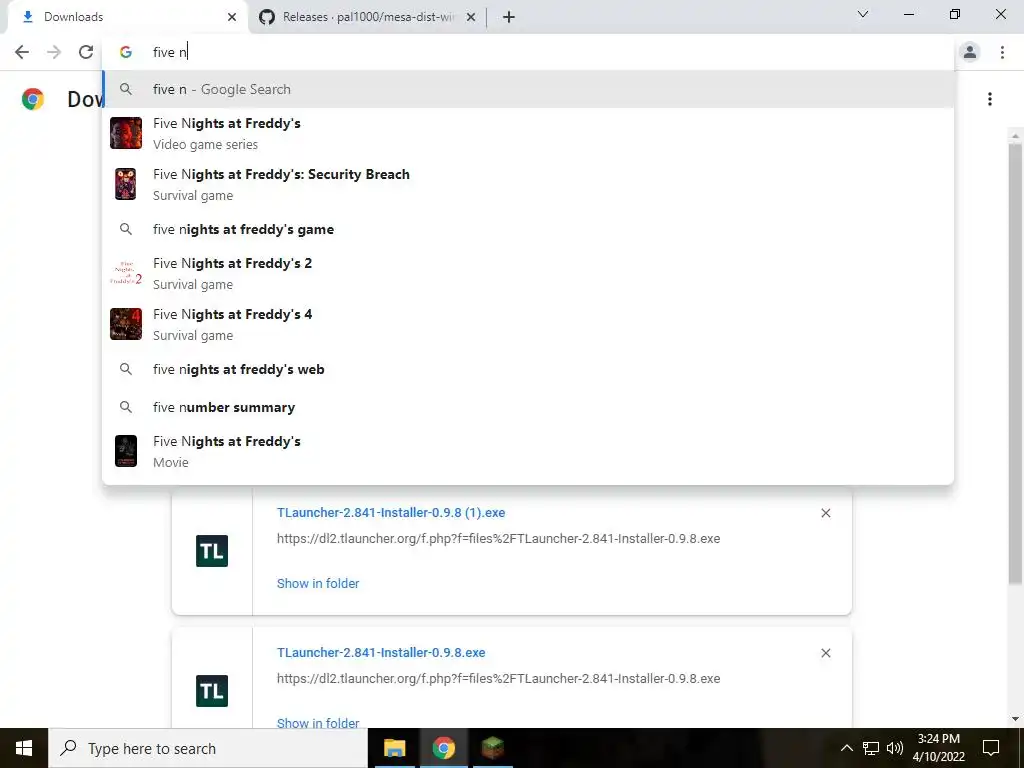Open the clock showing 3:24 PM
The height and width of the screenshot is (768, 1024).
[938, 748]
